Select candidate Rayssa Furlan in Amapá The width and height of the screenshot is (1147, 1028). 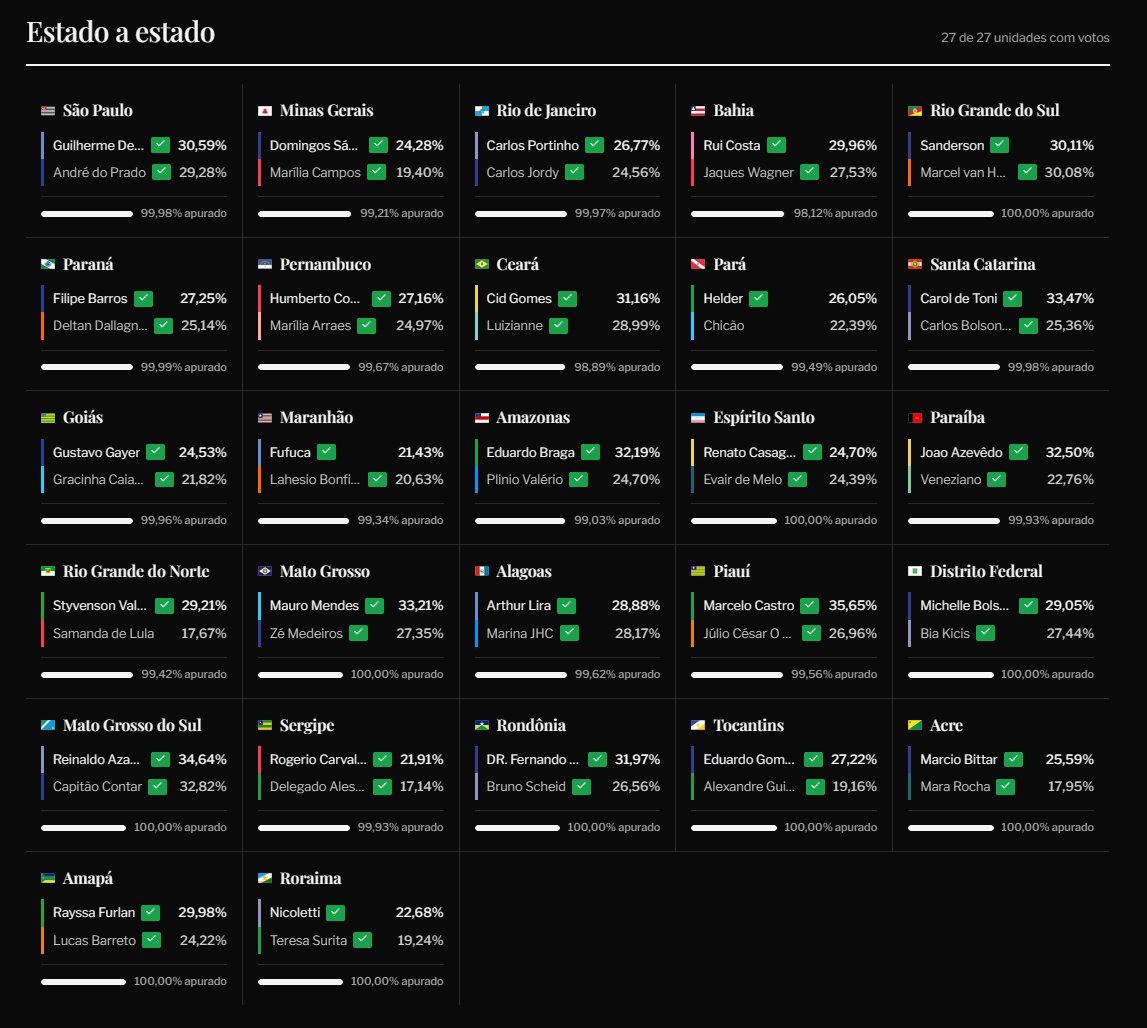click(94, 912)
